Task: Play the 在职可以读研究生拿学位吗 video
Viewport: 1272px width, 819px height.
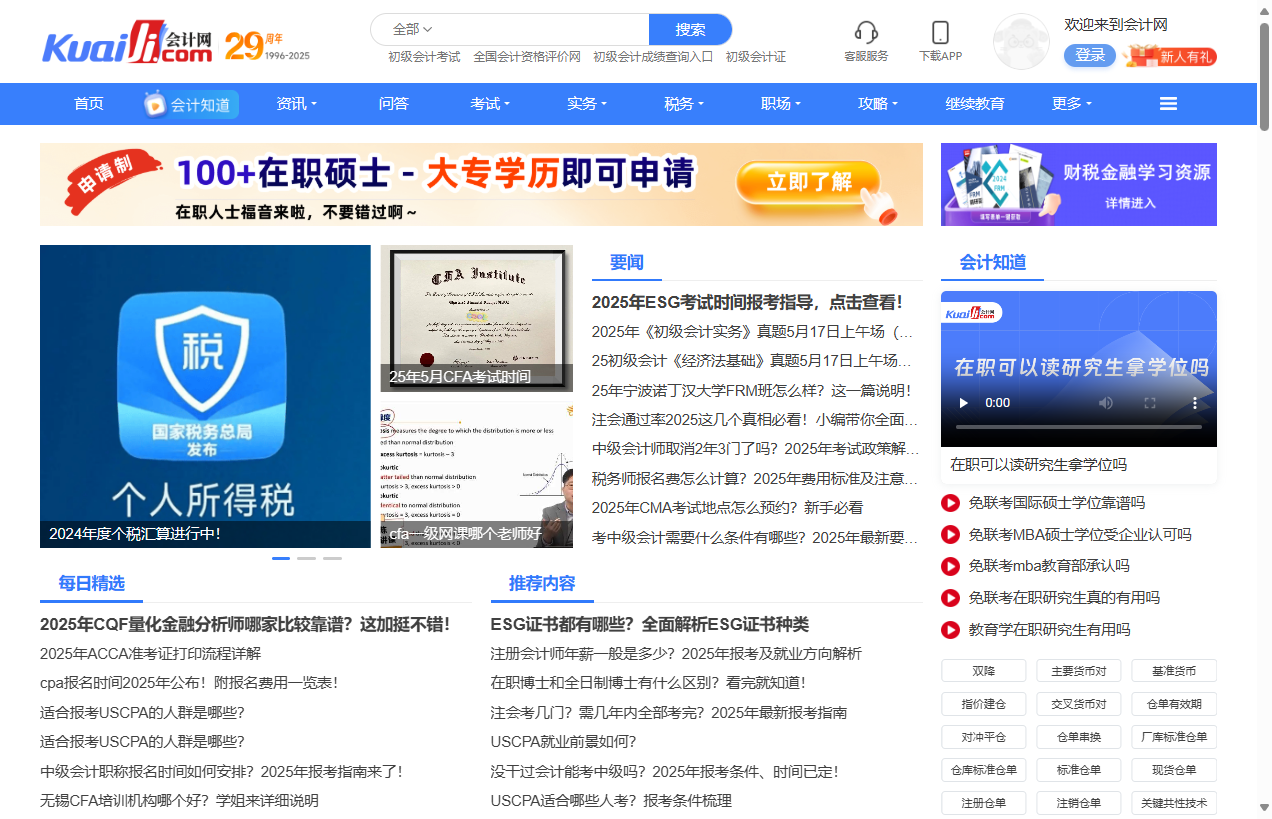Action: pos(964,403)
